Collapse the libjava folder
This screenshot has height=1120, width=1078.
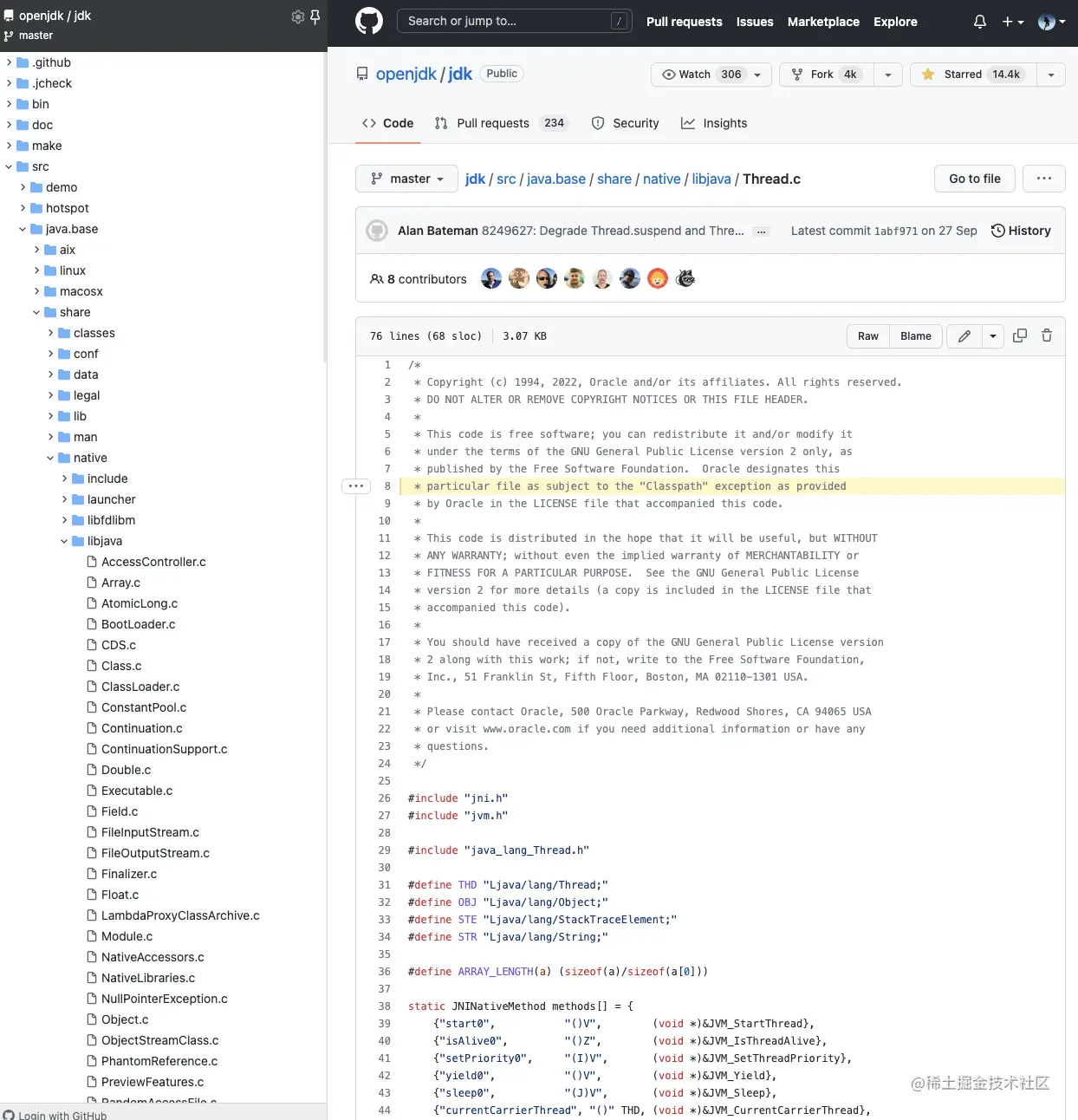tap(65, 541)
